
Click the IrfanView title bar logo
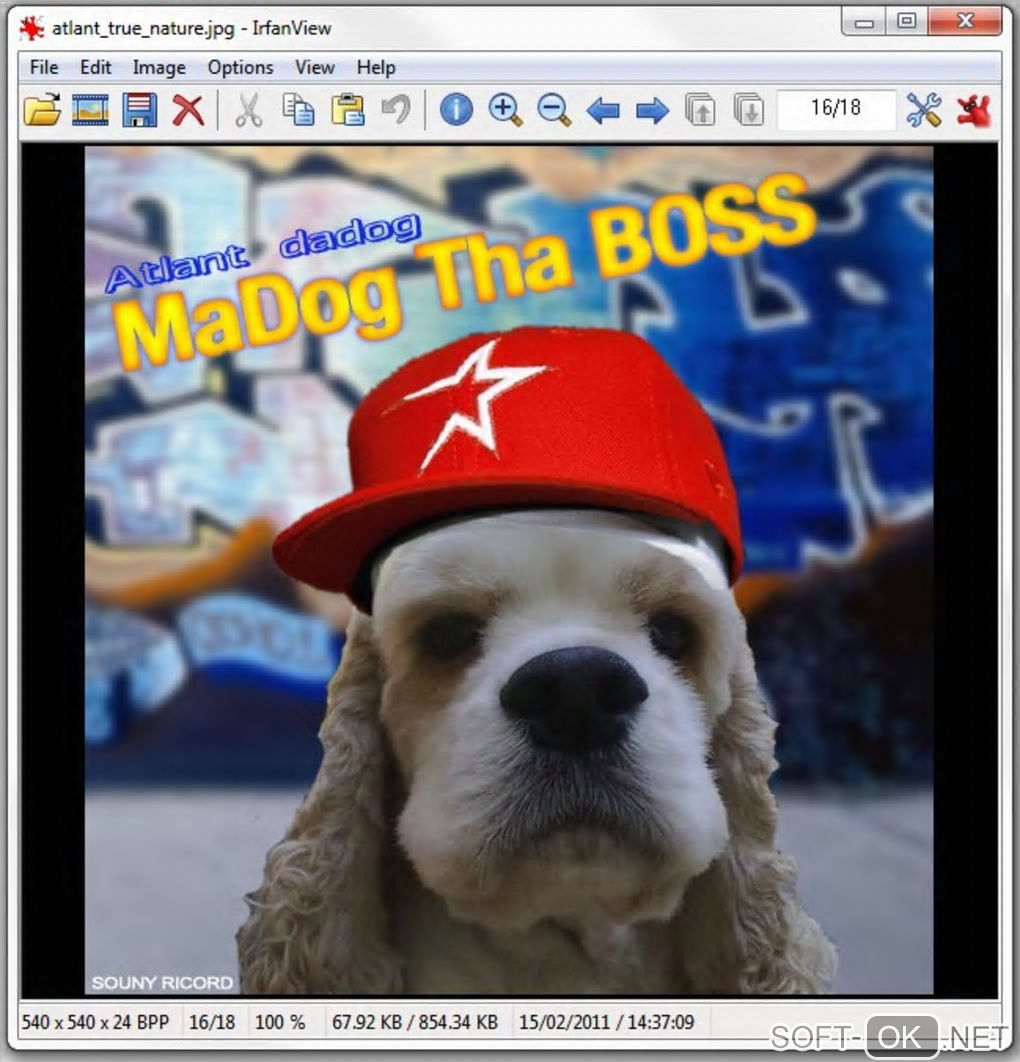32,28
